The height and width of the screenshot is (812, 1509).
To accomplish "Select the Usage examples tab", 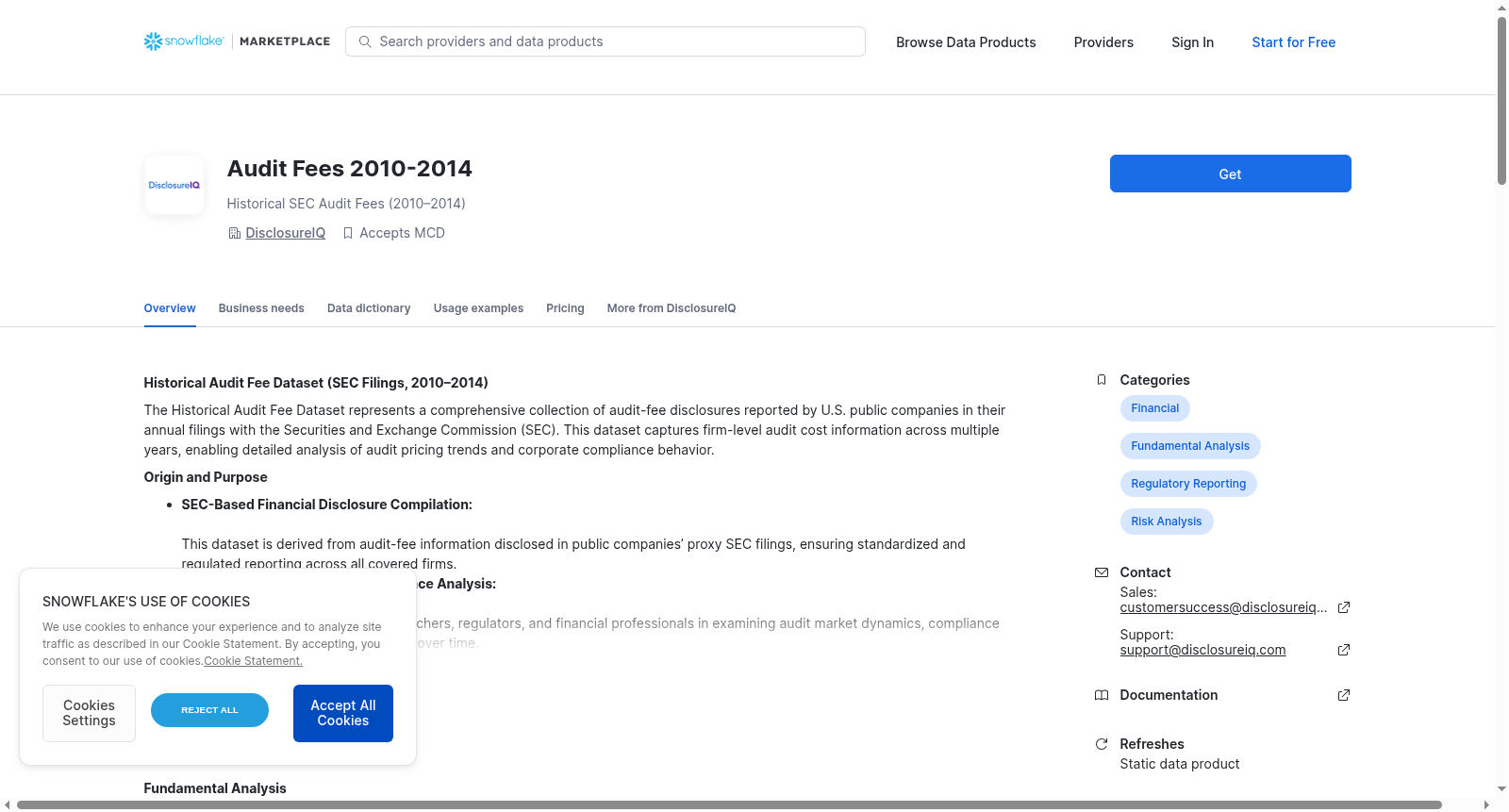I will (478, 308).
